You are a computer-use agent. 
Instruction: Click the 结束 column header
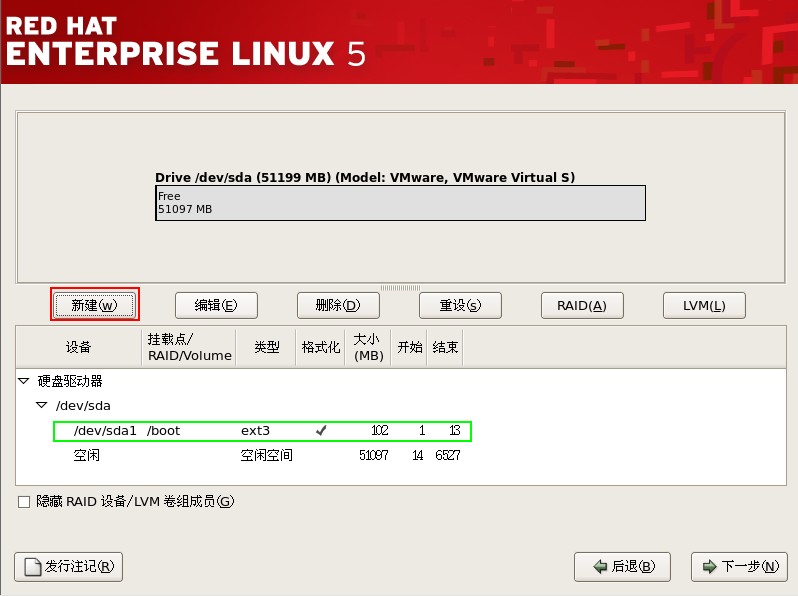point(445,347)
